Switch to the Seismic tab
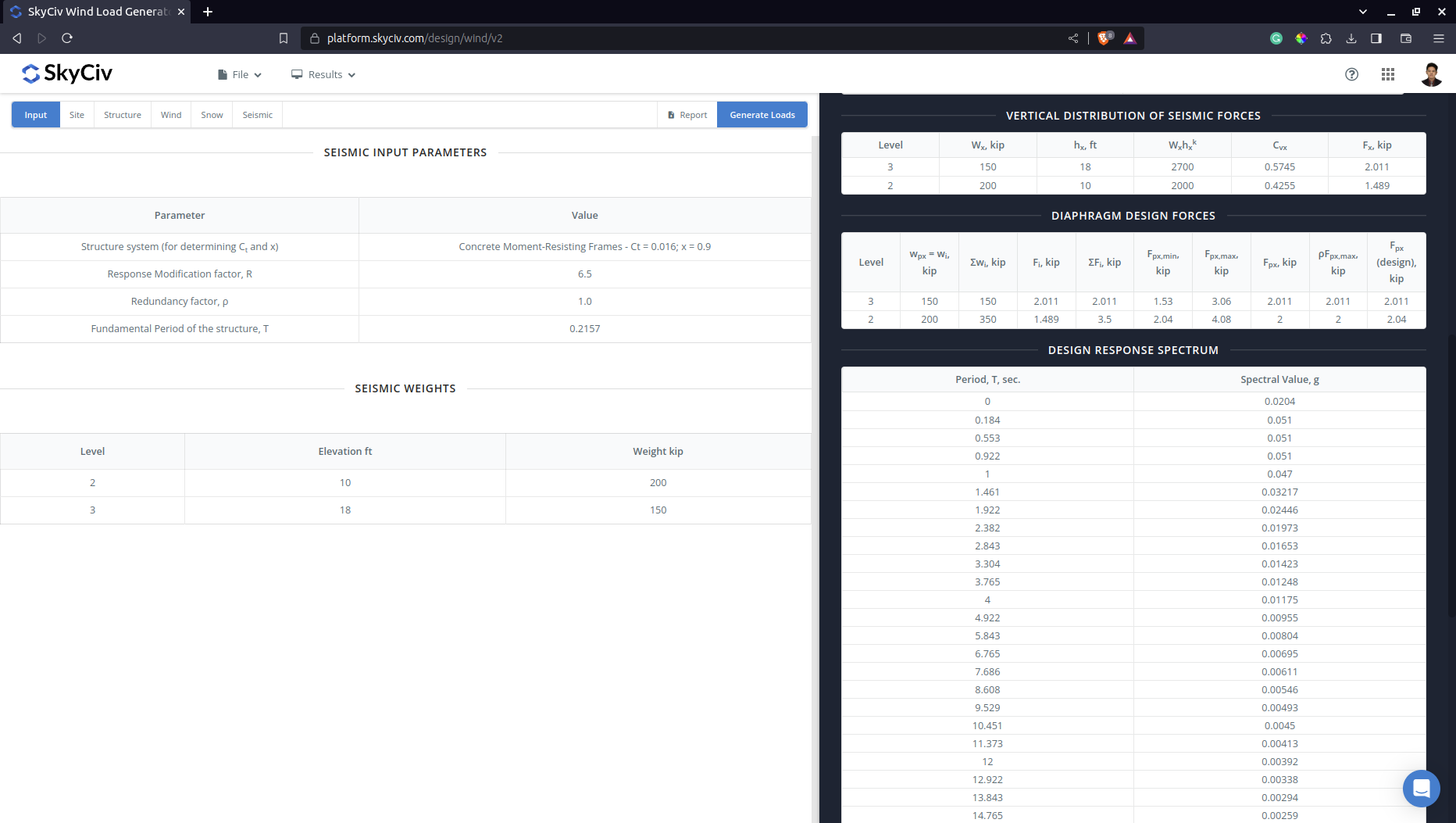Image resolution: width=1456 pixels, height=823 pixels. tap(256, 114)
